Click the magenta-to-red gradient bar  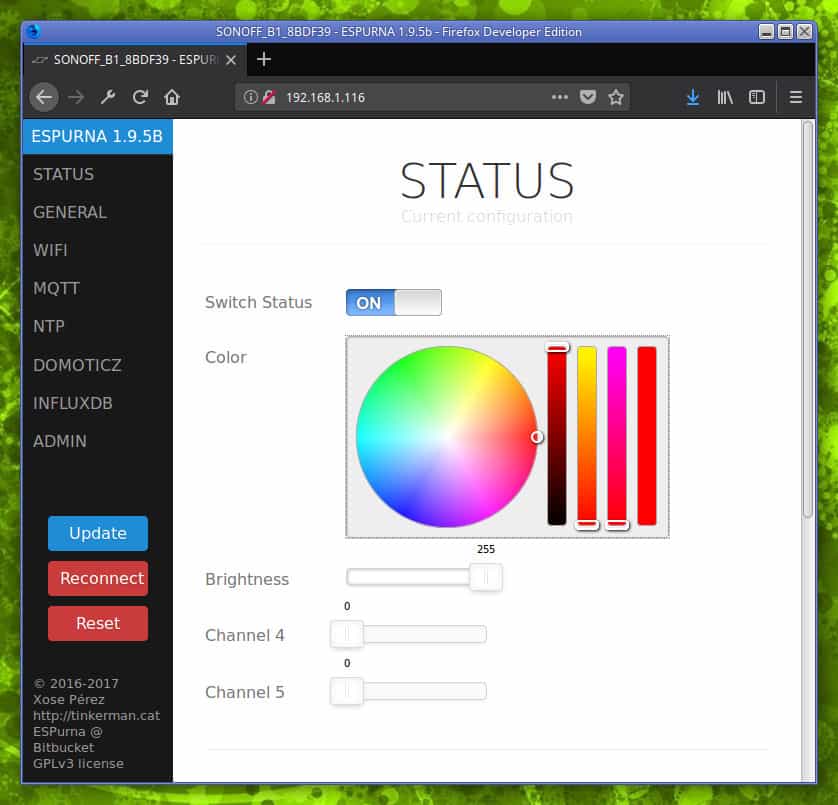pyautogui.click(x=617, y=436)
